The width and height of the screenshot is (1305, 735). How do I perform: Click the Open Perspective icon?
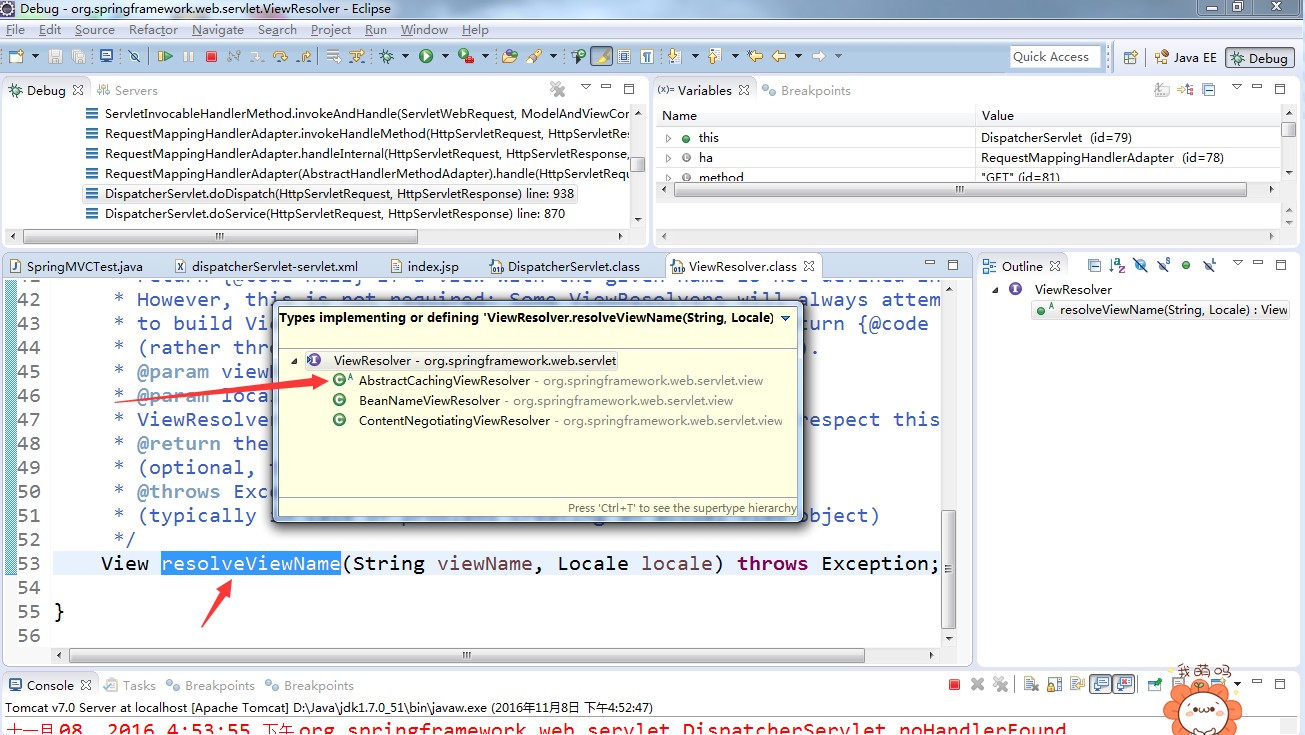pyautogui.click(x=1131, y=58)
